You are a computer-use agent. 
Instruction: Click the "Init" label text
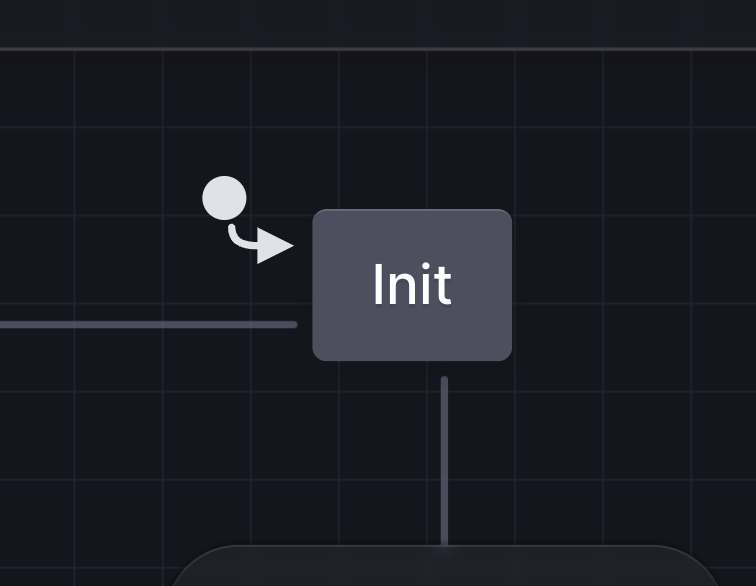411,285
